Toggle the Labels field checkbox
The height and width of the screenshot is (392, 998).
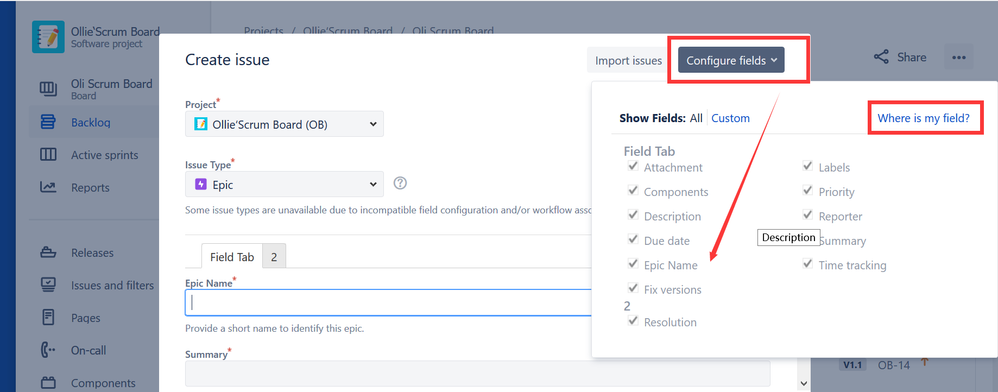tap(808, 166)
